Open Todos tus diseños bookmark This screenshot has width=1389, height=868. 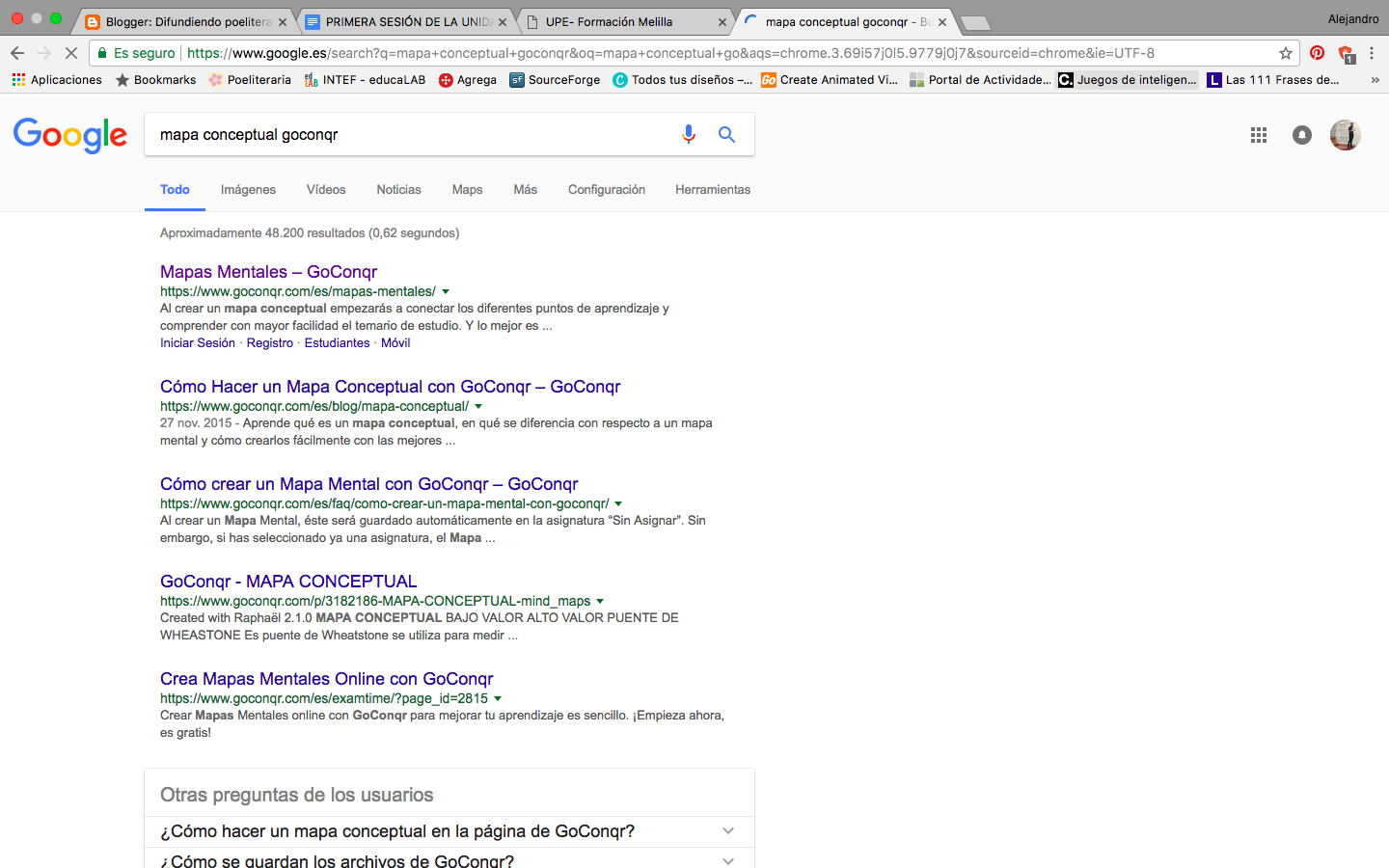point(683,80)
